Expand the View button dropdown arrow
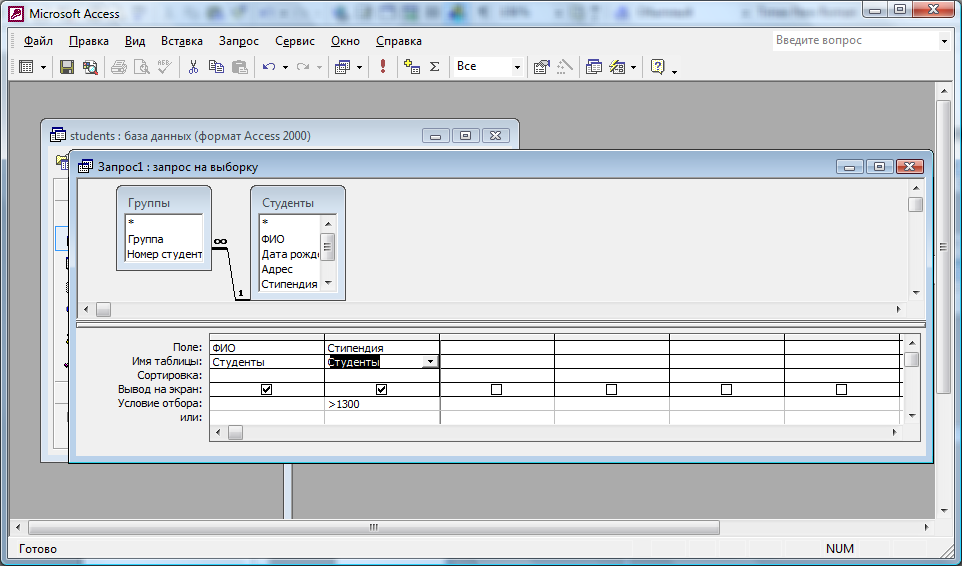The width and height of the screenshot is (962, 566). tap(44, 67)
